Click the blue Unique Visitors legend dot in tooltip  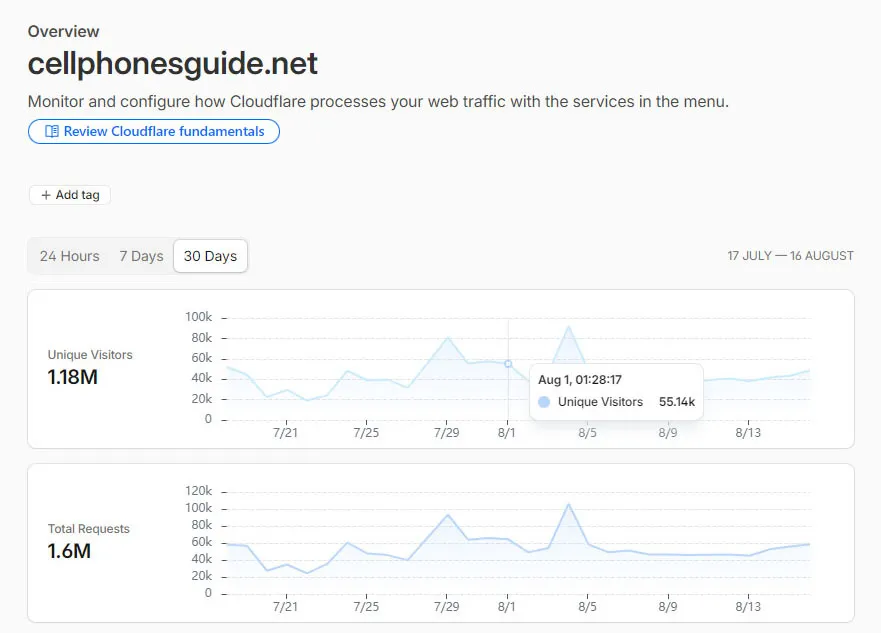544,402
